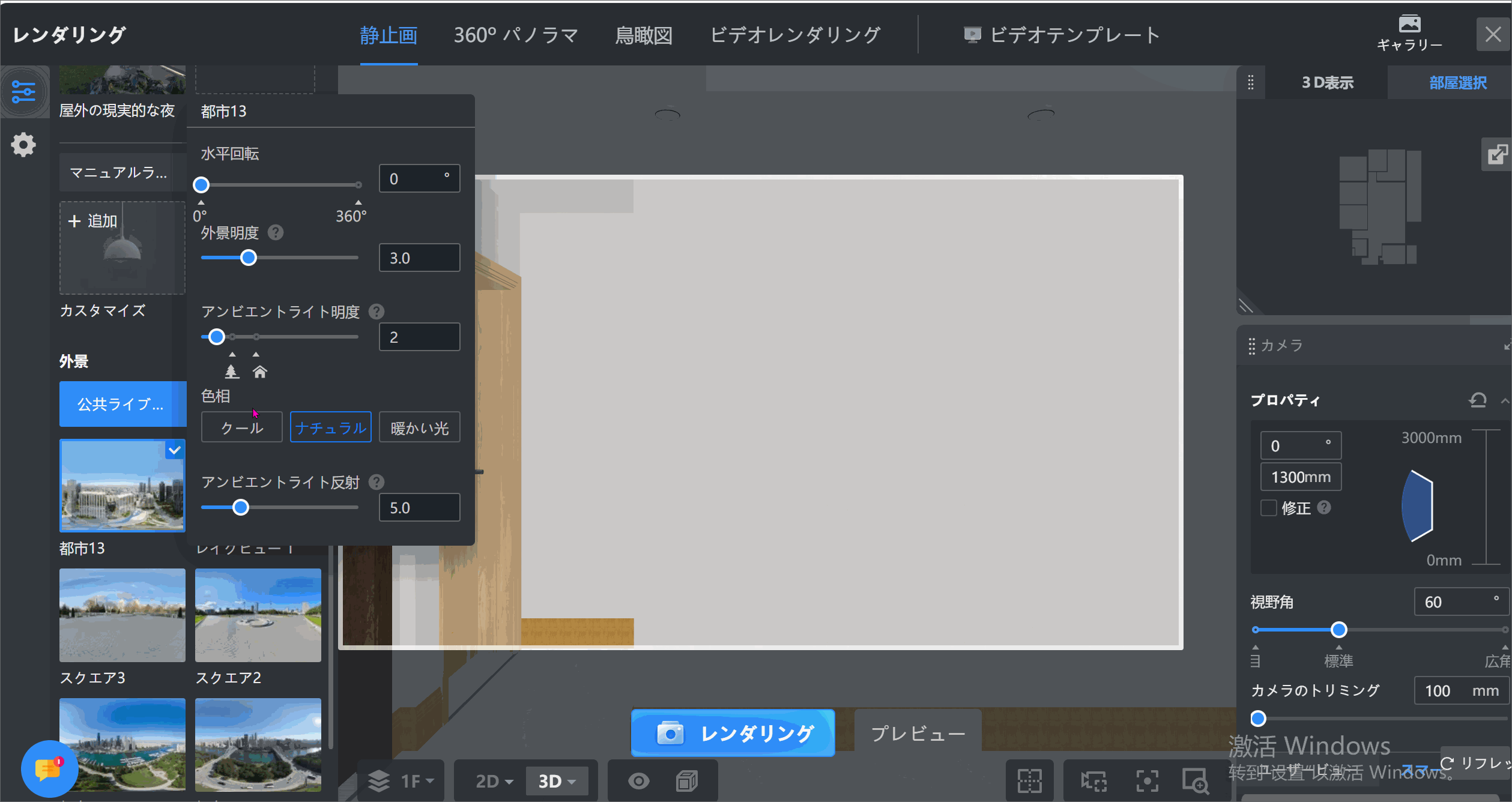
Task: Select the 都市13 scenery thumbnail
Action: (122, 486)
